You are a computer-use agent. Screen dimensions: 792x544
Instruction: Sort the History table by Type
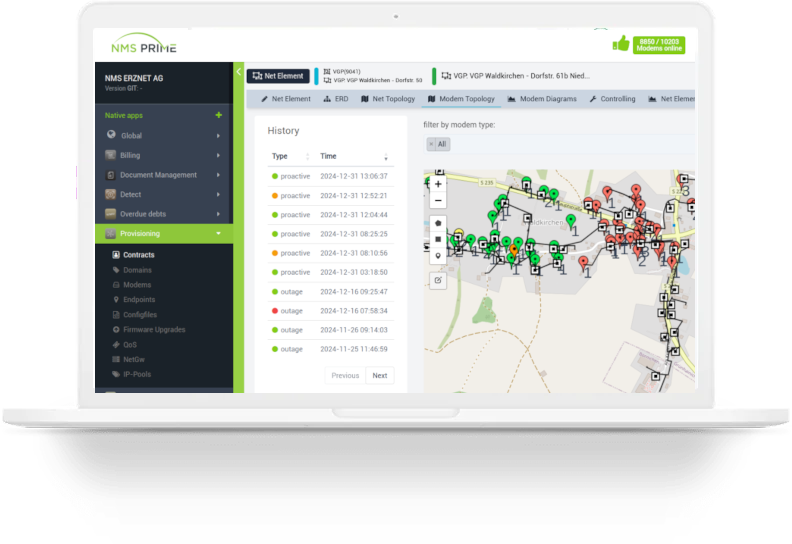coord(290,157)
